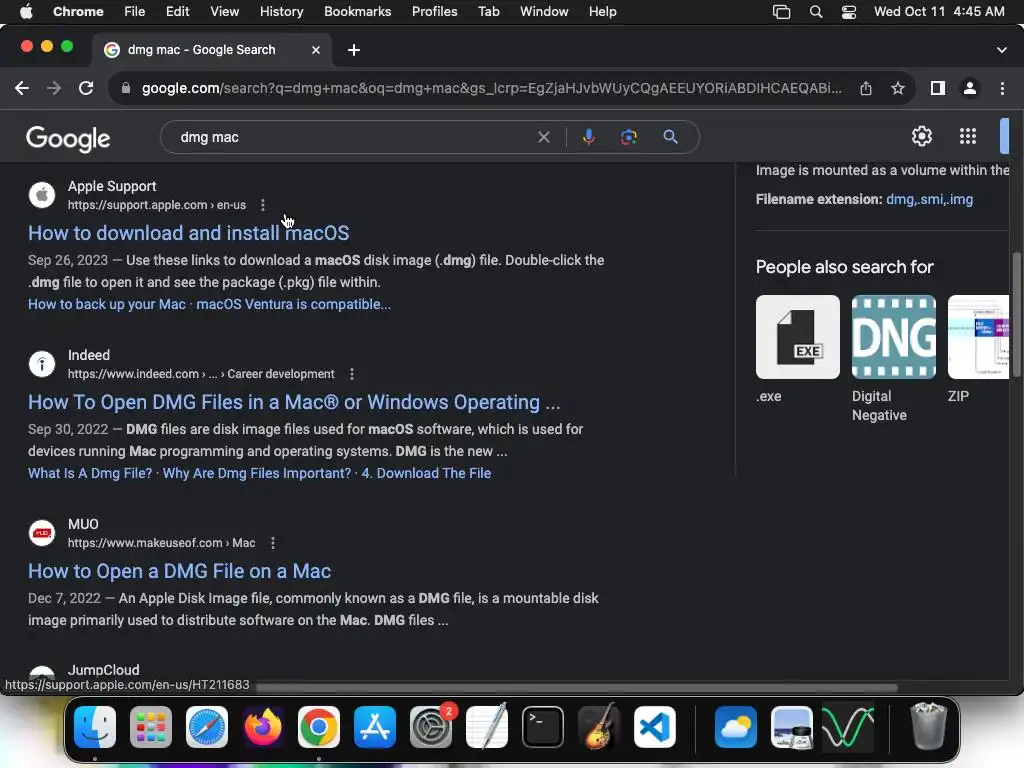Open the Google apps grid

click(x=968, y=136)
